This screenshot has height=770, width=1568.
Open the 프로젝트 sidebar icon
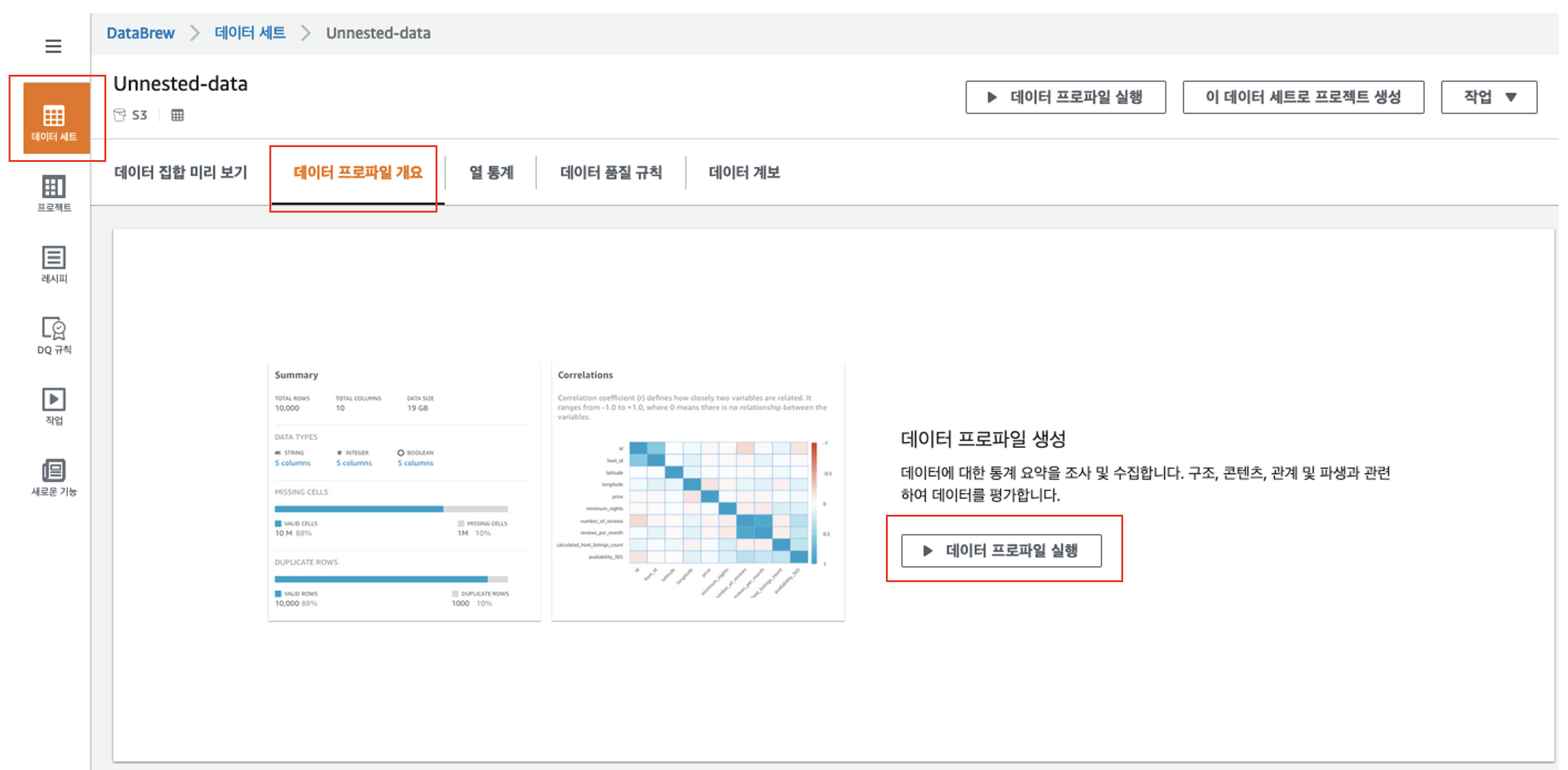[54, 193]
